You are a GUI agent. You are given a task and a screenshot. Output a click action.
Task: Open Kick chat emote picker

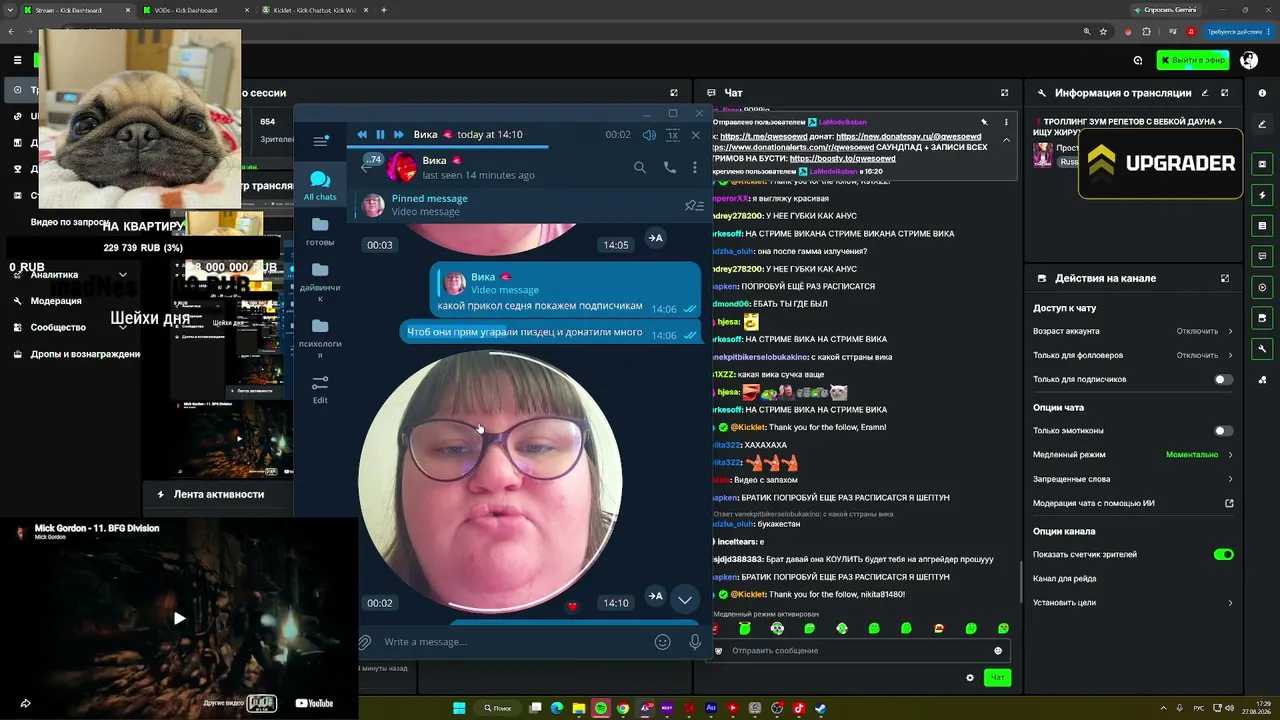pos(998,651)
